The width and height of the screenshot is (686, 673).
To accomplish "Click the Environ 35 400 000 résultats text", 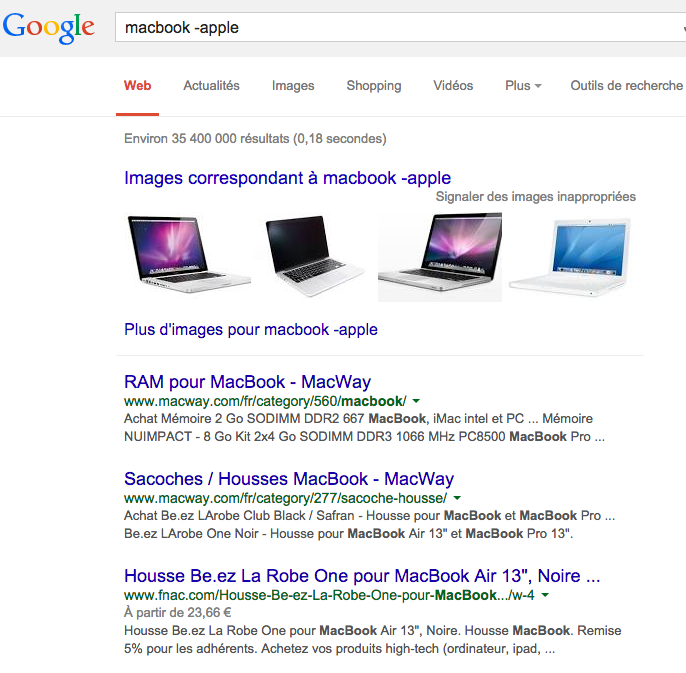I will click(x=255, y=139).
